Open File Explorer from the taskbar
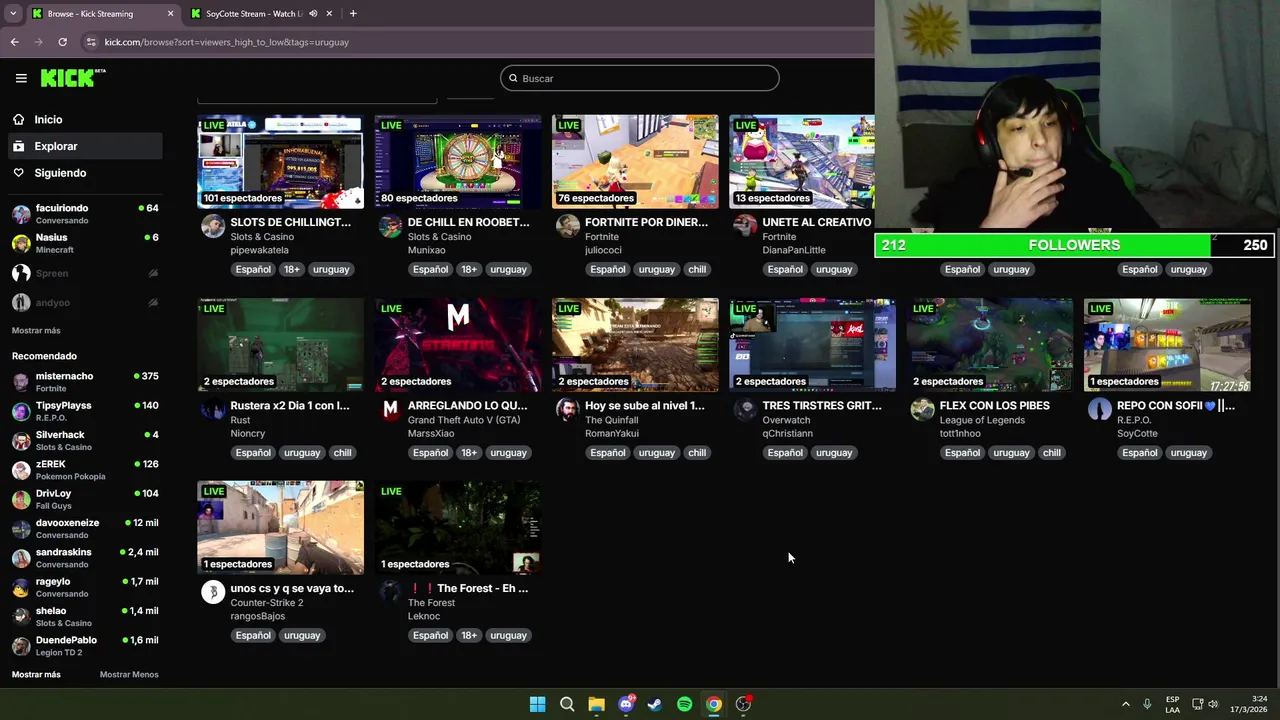 click(596, 704)
